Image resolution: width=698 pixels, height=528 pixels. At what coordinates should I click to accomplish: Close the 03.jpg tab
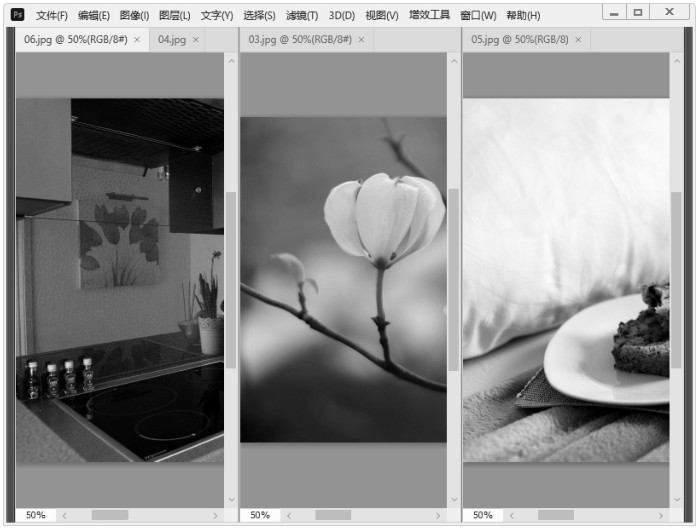click(361, 40)
